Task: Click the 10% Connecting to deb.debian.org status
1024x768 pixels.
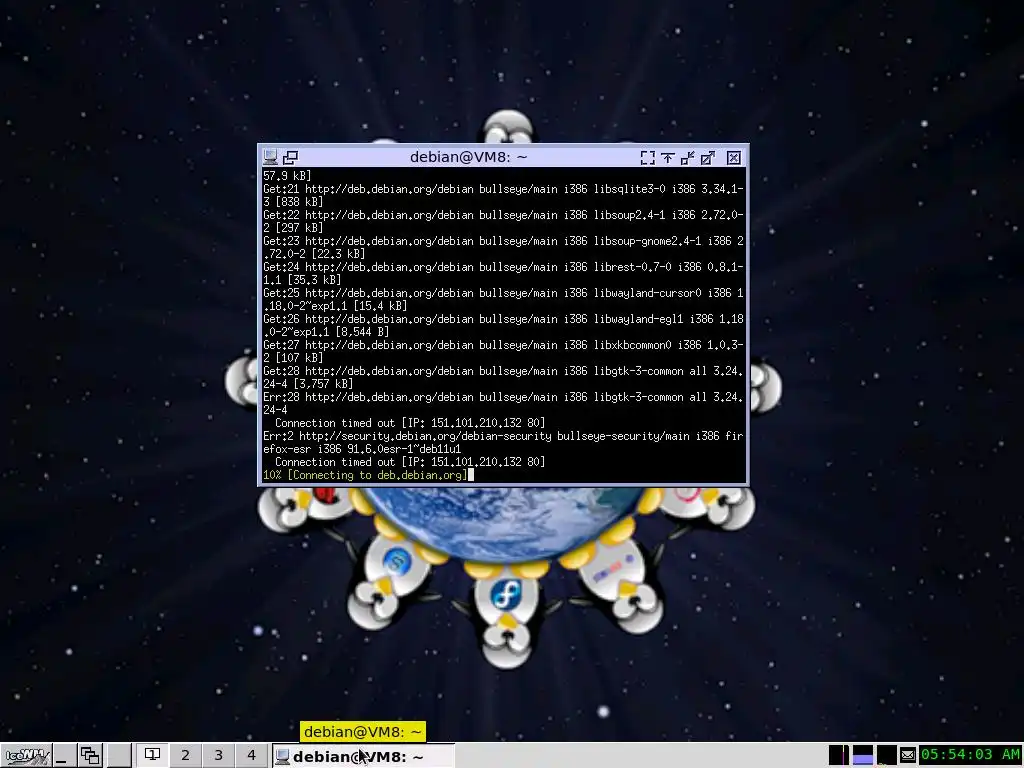Action: click(365, 475)
